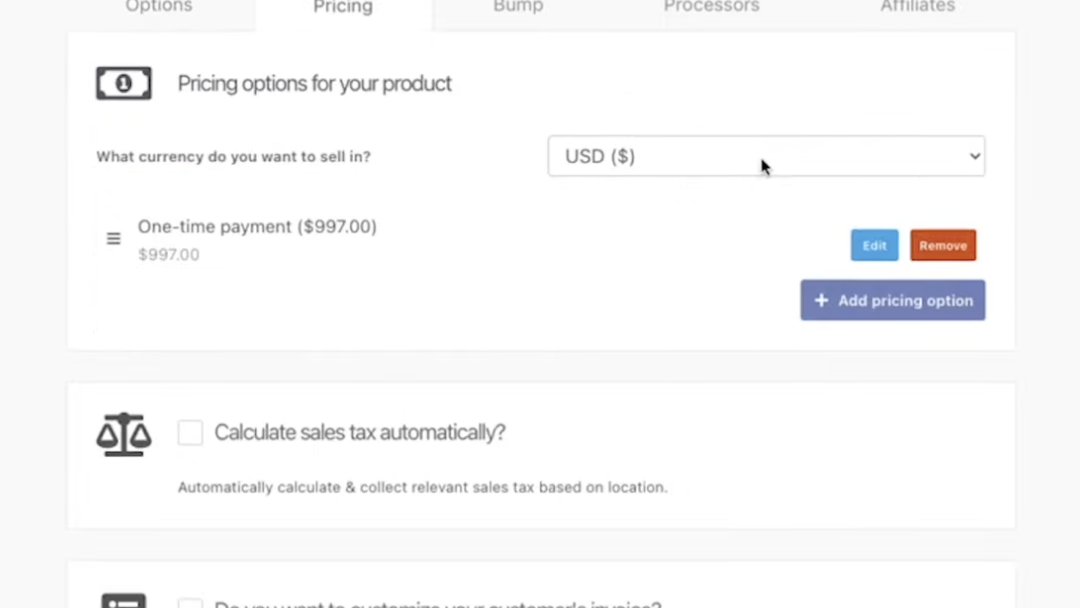Viewport: 1080px width, 608px height.
Task: Switch to the Options tab
Action: (159, 7)
